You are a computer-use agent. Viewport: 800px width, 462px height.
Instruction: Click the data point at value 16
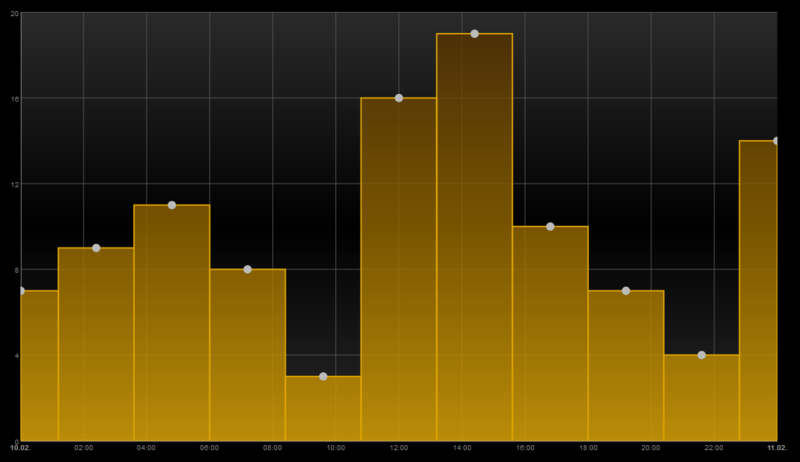399,98
